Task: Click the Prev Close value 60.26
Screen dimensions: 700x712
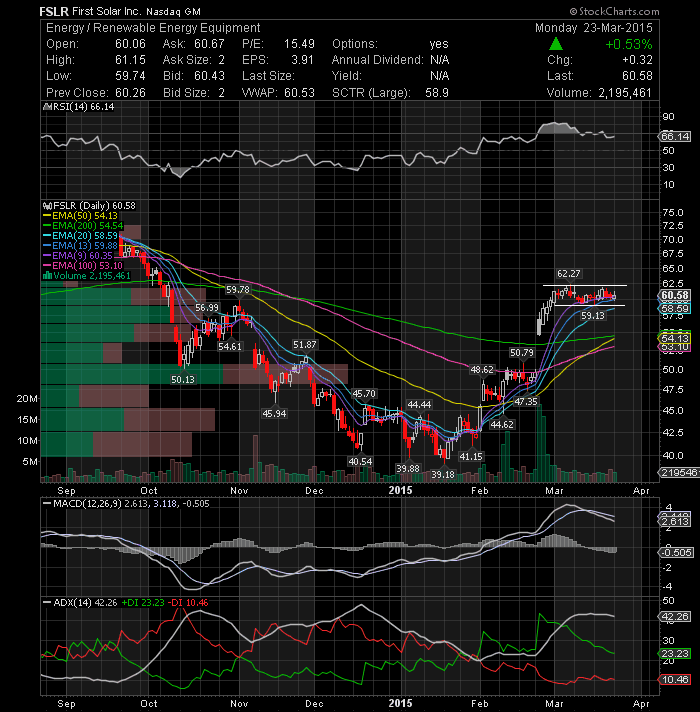Action: pyautogui.click(x=130, y=93)
